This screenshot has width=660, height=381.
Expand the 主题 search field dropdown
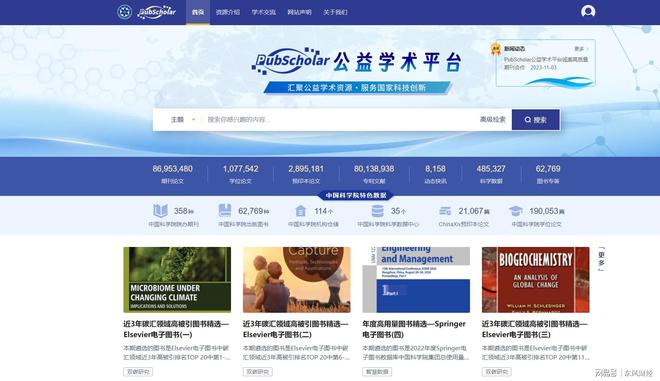pos(183,120)
